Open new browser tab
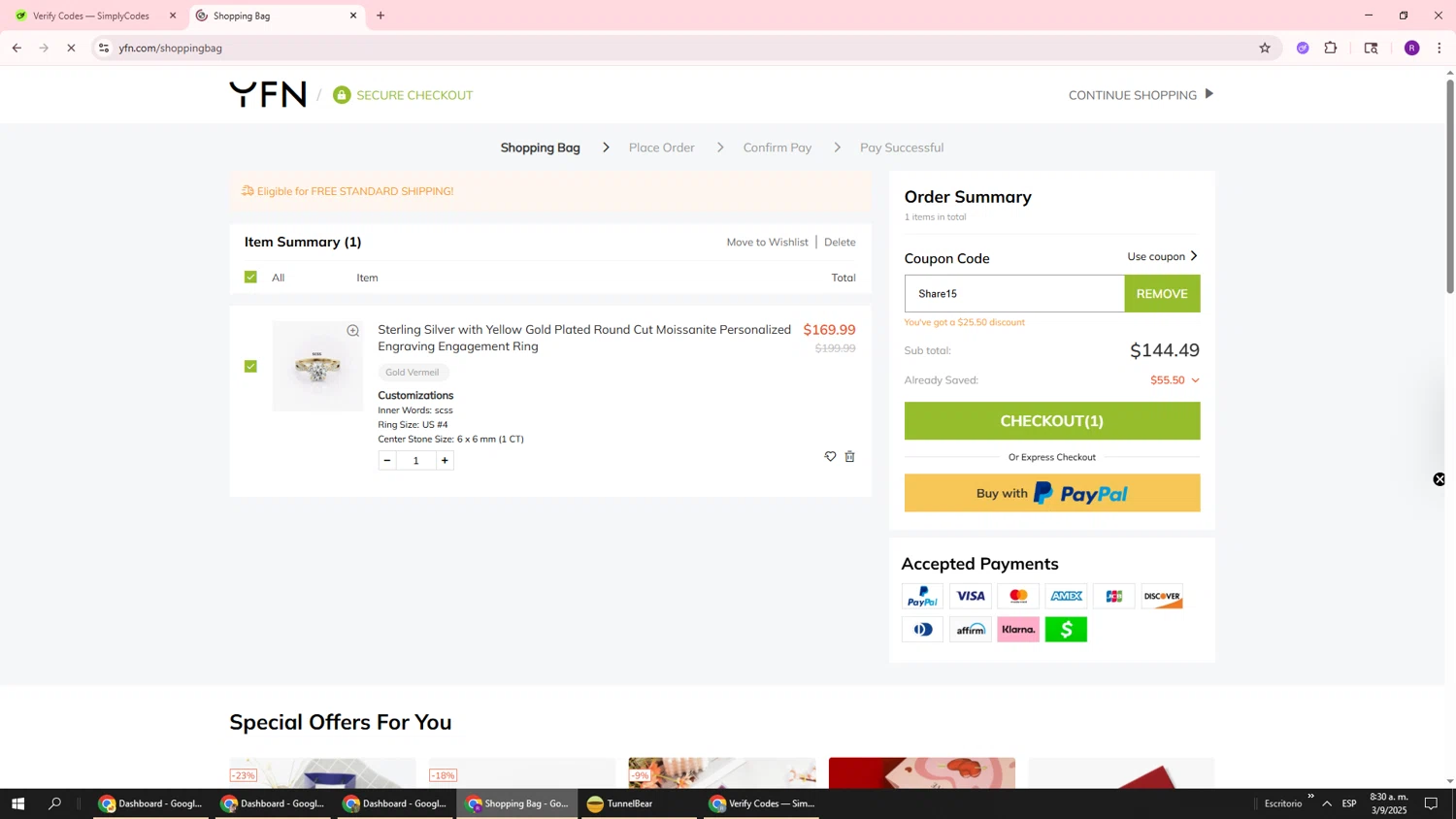Viewport: 1456px width, 819px height. pyautogui.click(x=381, y=16)
